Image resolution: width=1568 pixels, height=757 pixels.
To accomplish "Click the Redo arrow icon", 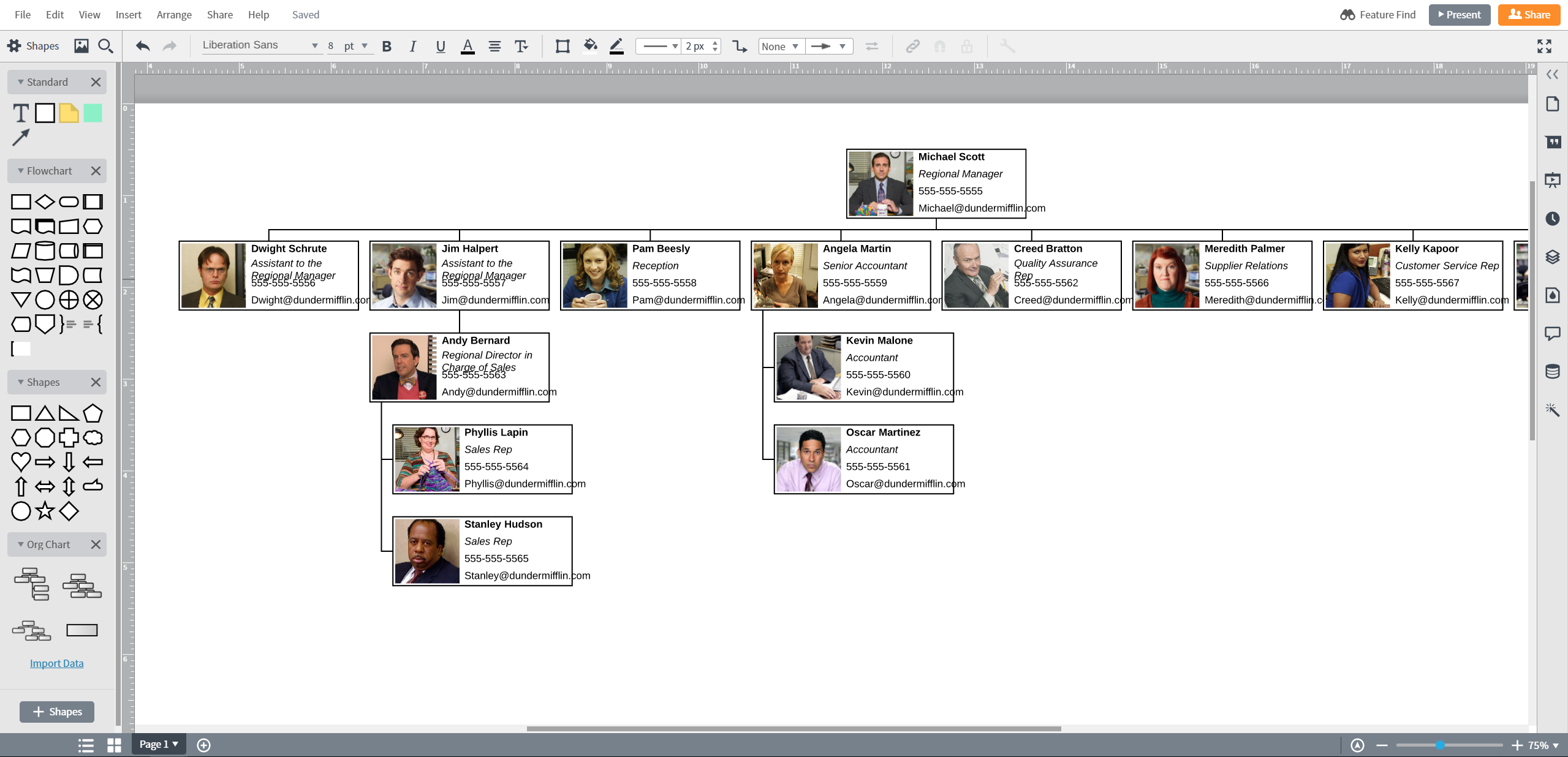I will 170,46.
